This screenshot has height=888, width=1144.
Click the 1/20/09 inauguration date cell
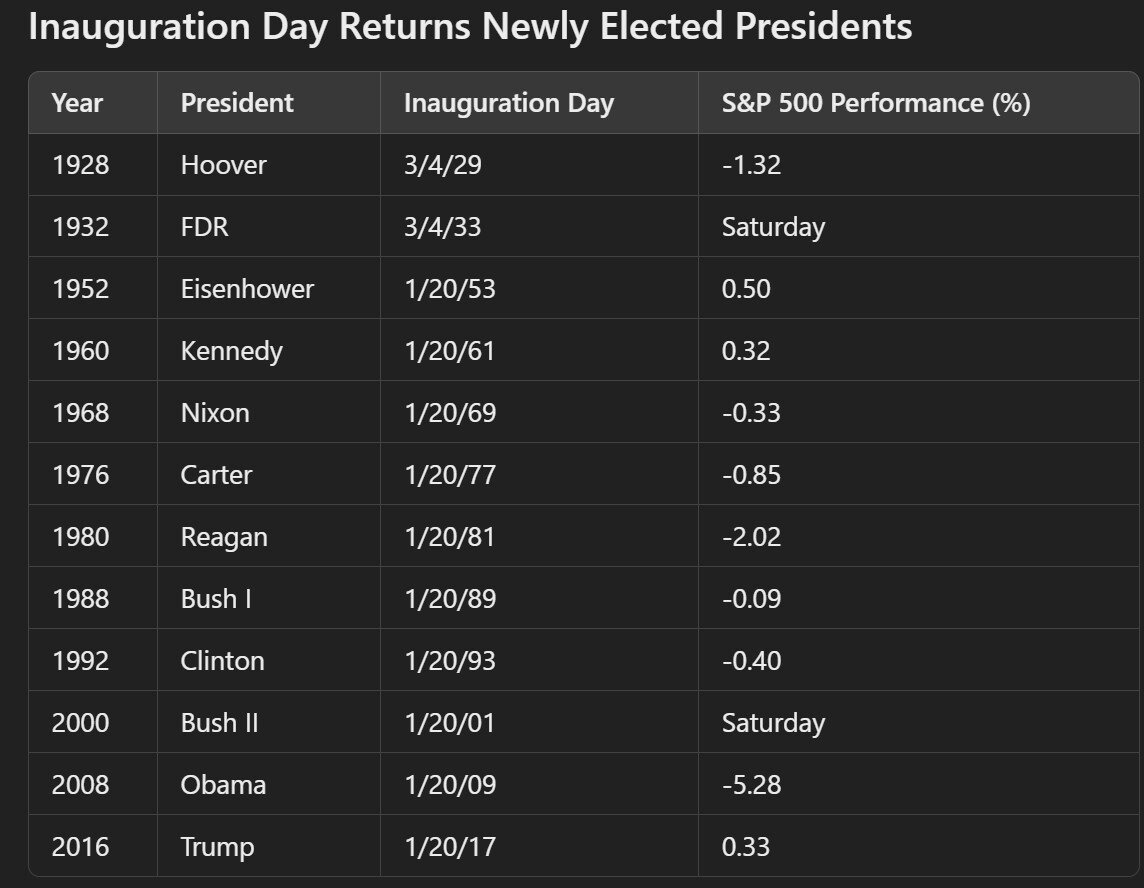tap(449, 785)
